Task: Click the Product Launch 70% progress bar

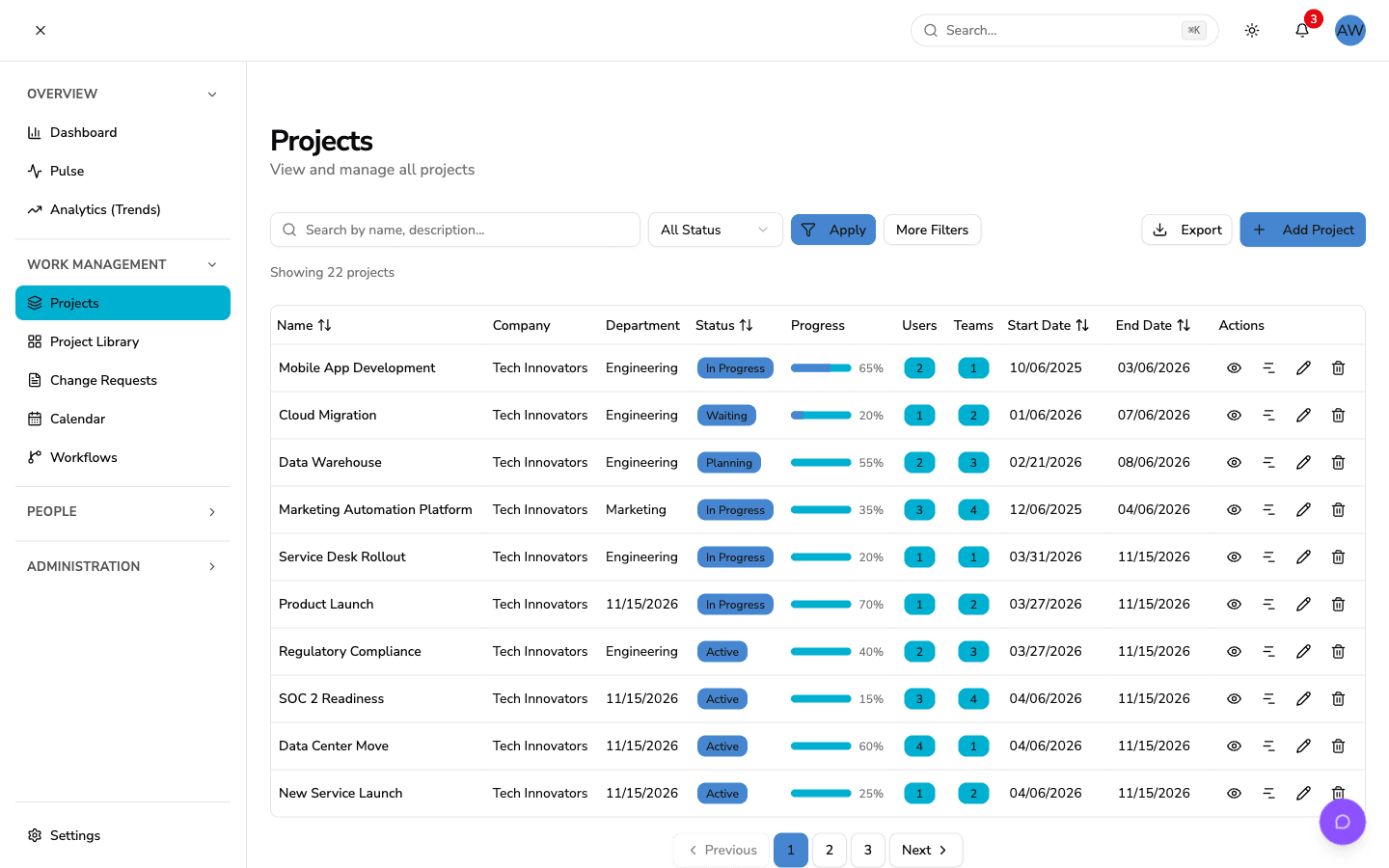Action: pos(821,604)
